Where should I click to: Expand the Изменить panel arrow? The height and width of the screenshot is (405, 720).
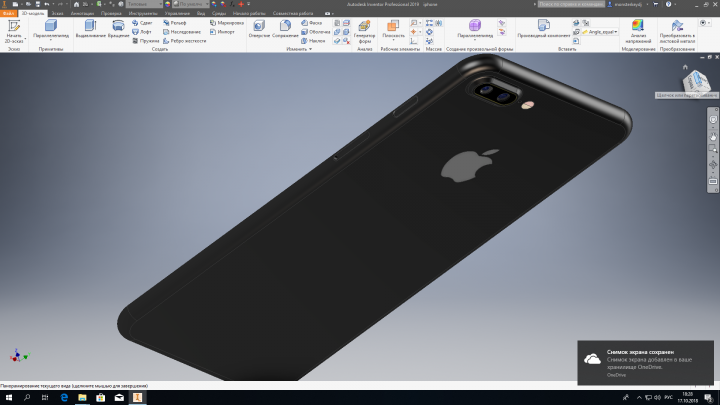[x=310, y=49]
